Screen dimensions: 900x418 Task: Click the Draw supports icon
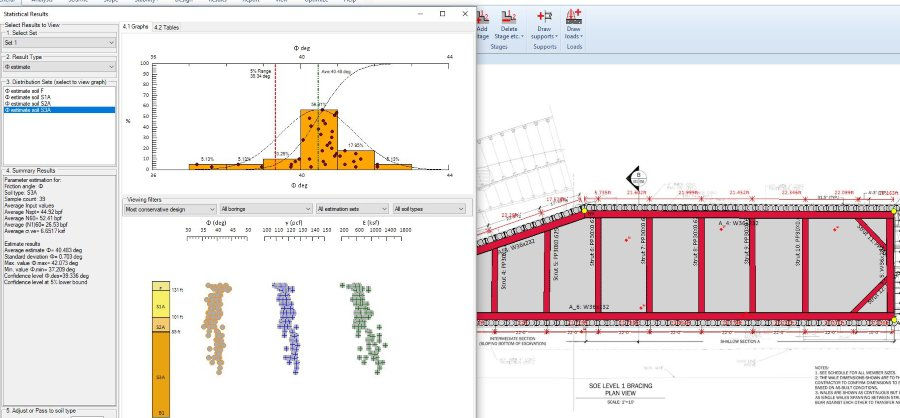point(544,17)
